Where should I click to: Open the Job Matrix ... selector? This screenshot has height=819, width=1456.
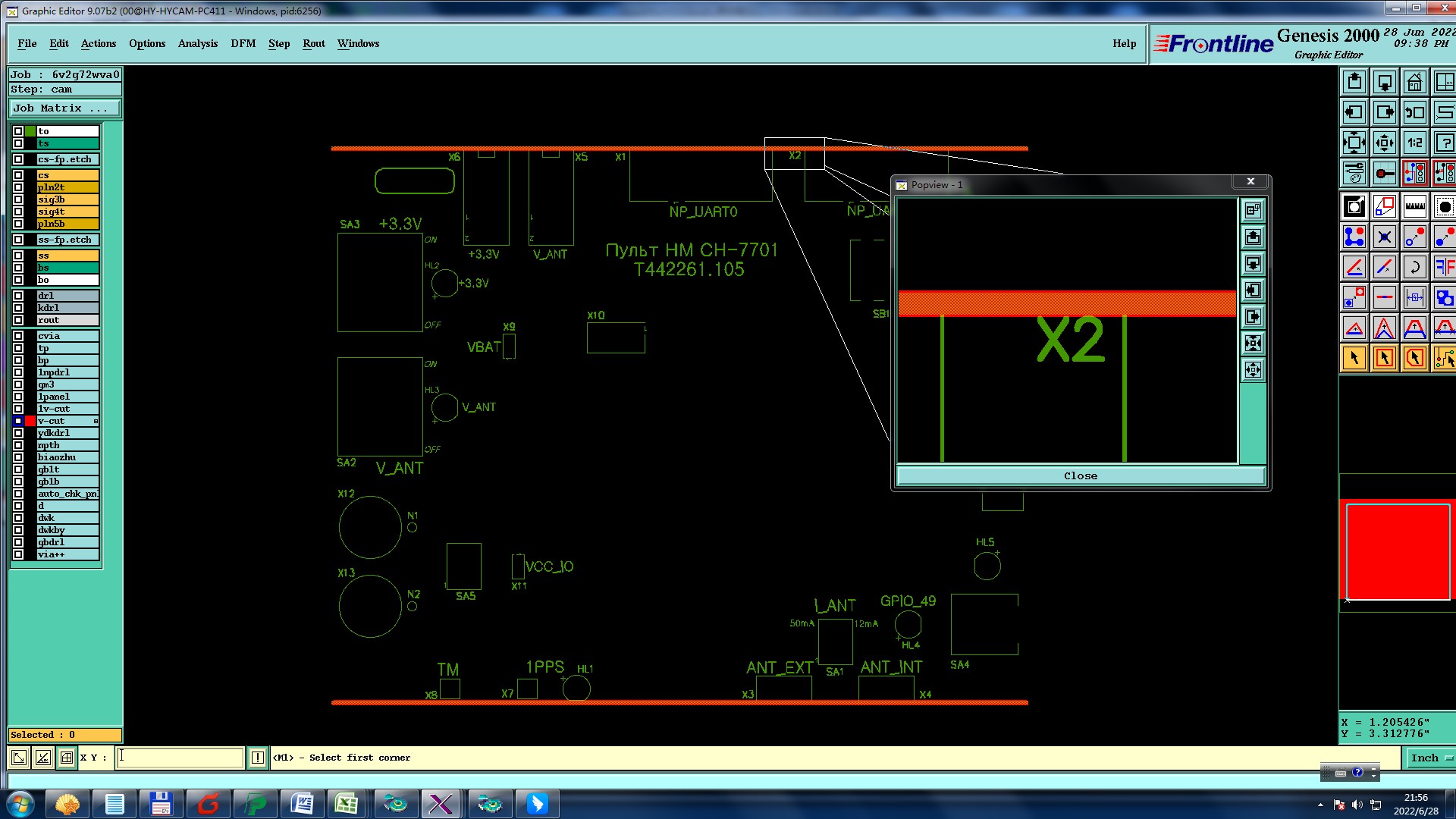(64, 108)
